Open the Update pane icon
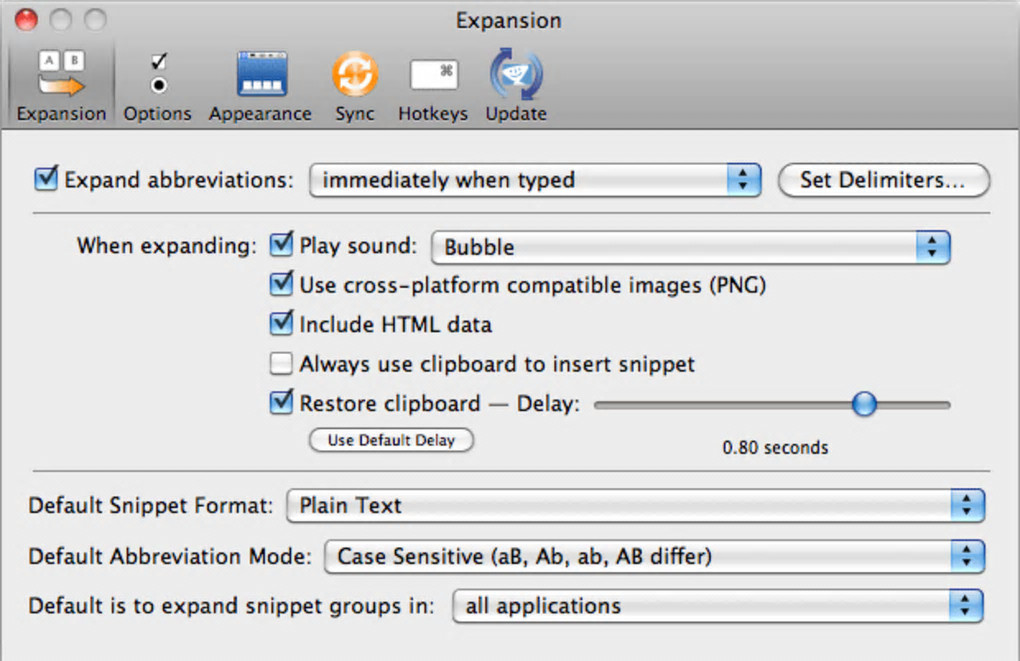This screenshot has width=1020, height=661. point(515,77)
